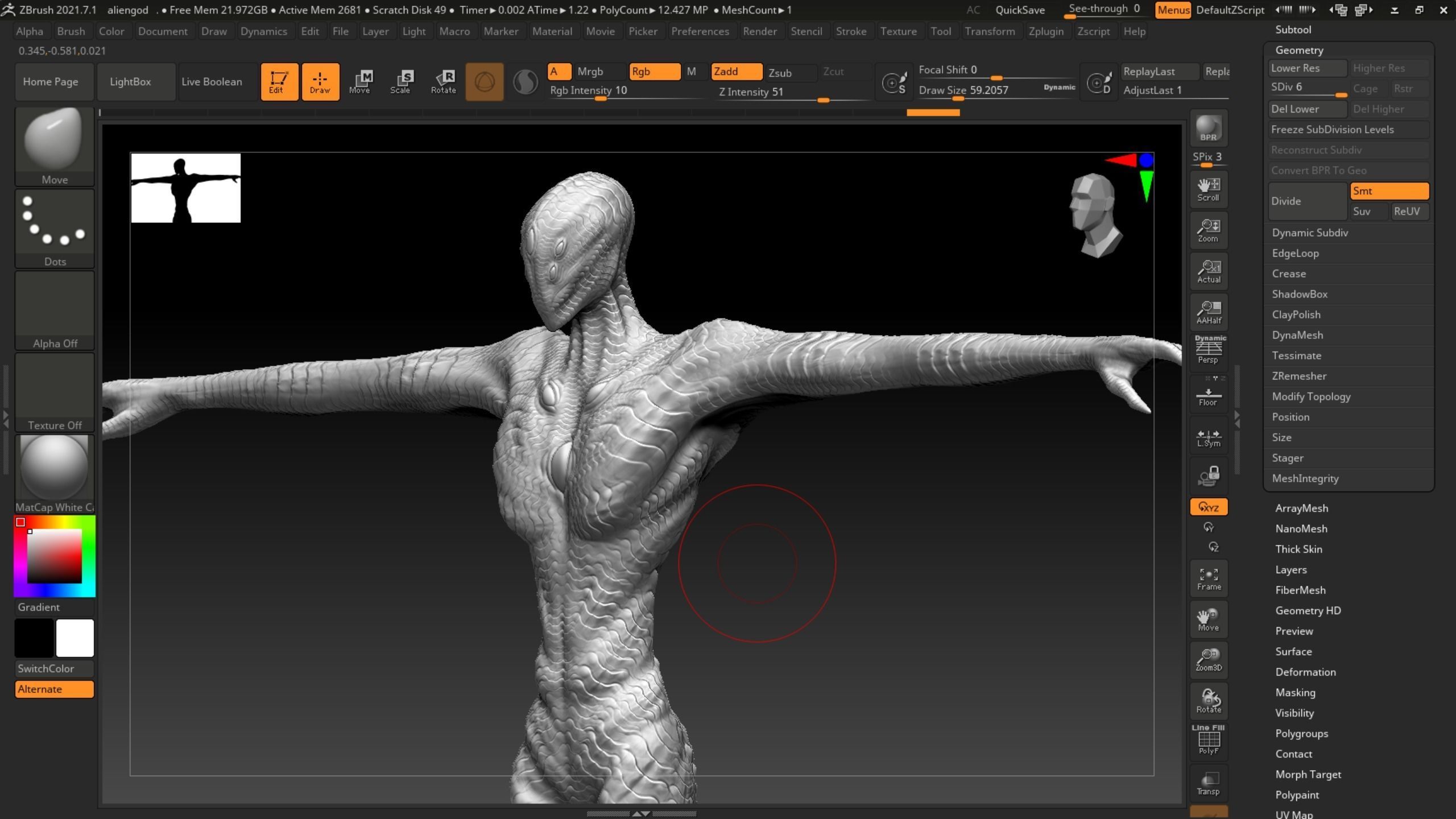Click the Focal Shift S icon
This screenshot has height=819, width=1456.
pos(894,83)
